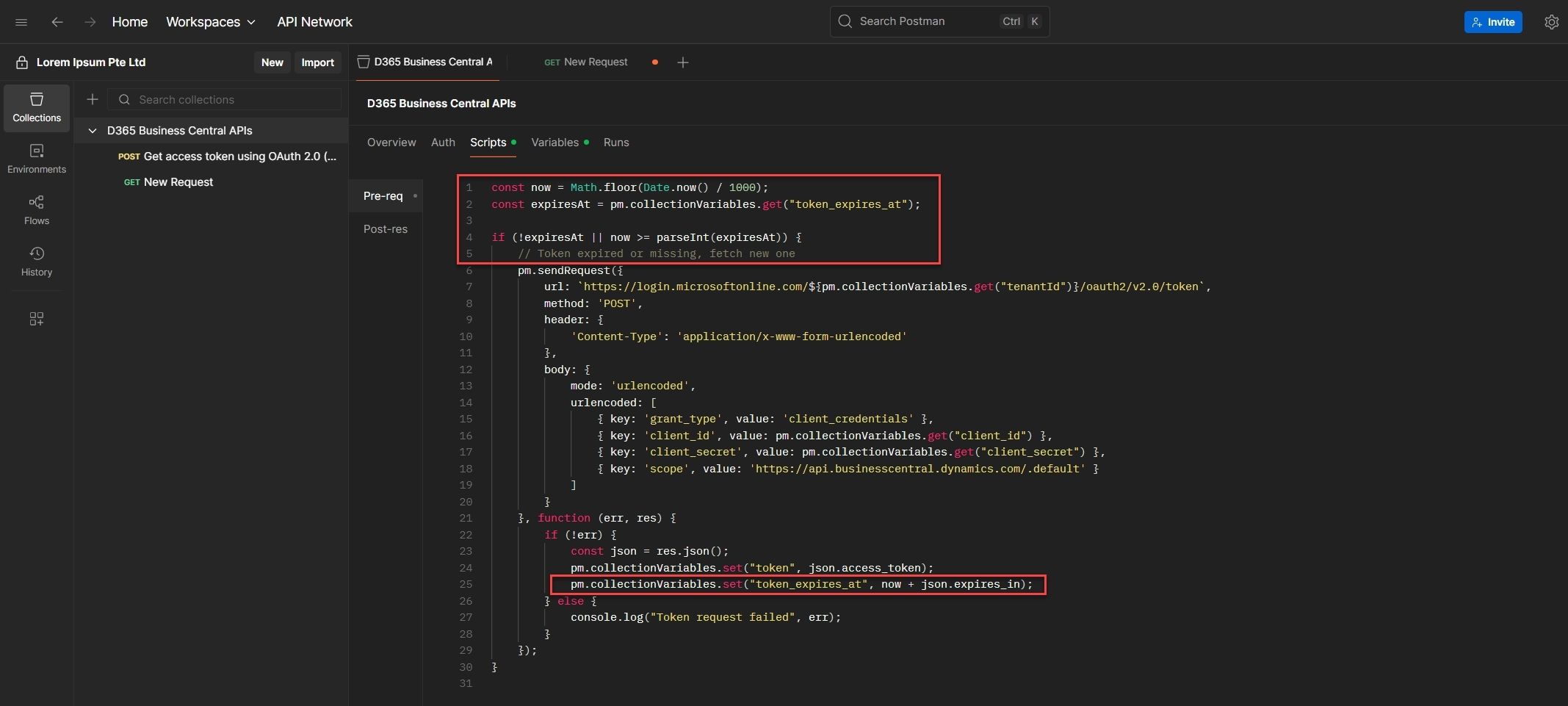Click the Search Postman magnifier icon
Viewport: 1568px width, 706px height.
click(846, 21)
